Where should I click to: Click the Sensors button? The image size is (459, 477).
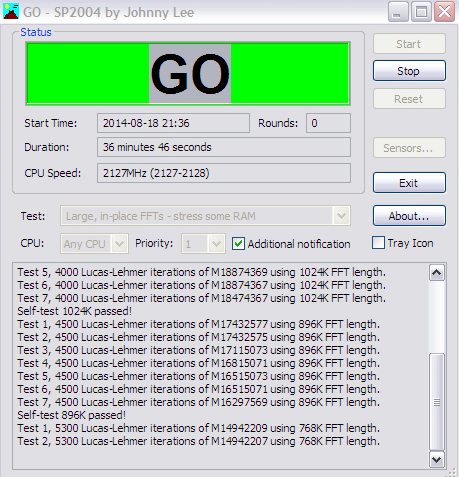coord(409,148)
